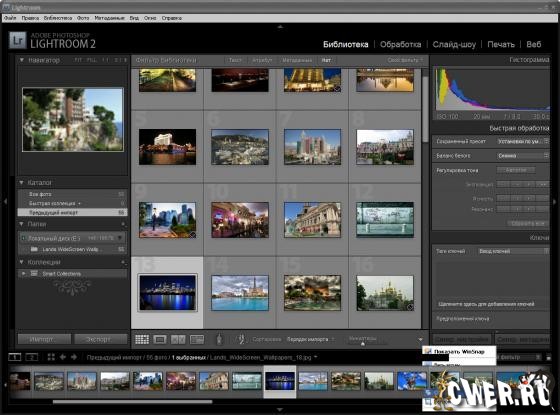Image resolution: width=560 pixels, height=415 pixels.
Task: Click Автотон auto tone button
Action: 516,170
